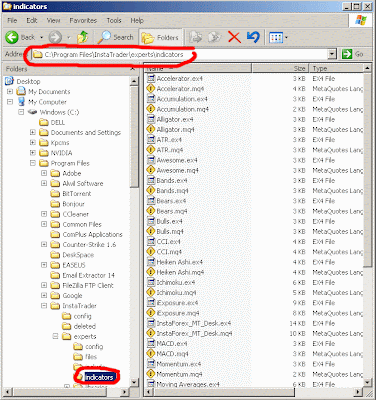Open the Edit menu
The image size is (376, 400).
[32, 21]
